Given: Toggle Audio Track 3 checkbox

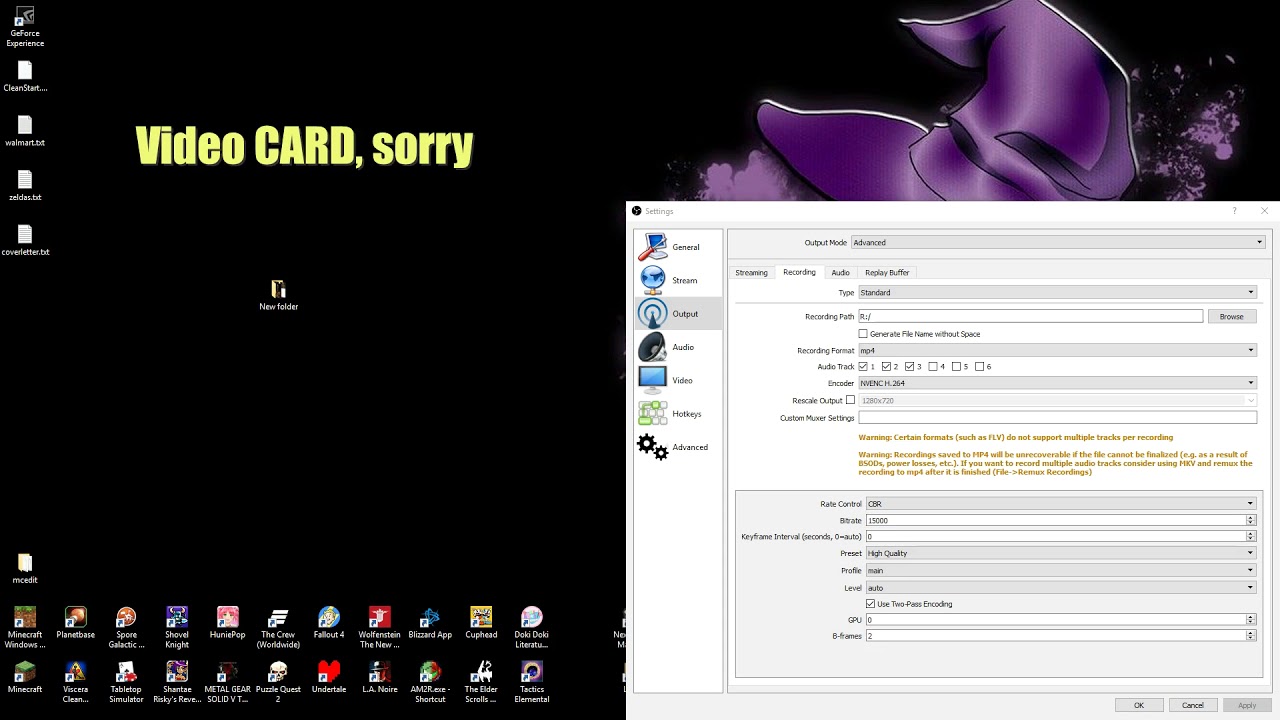Looking at the screenshot, I should point(910,367).
